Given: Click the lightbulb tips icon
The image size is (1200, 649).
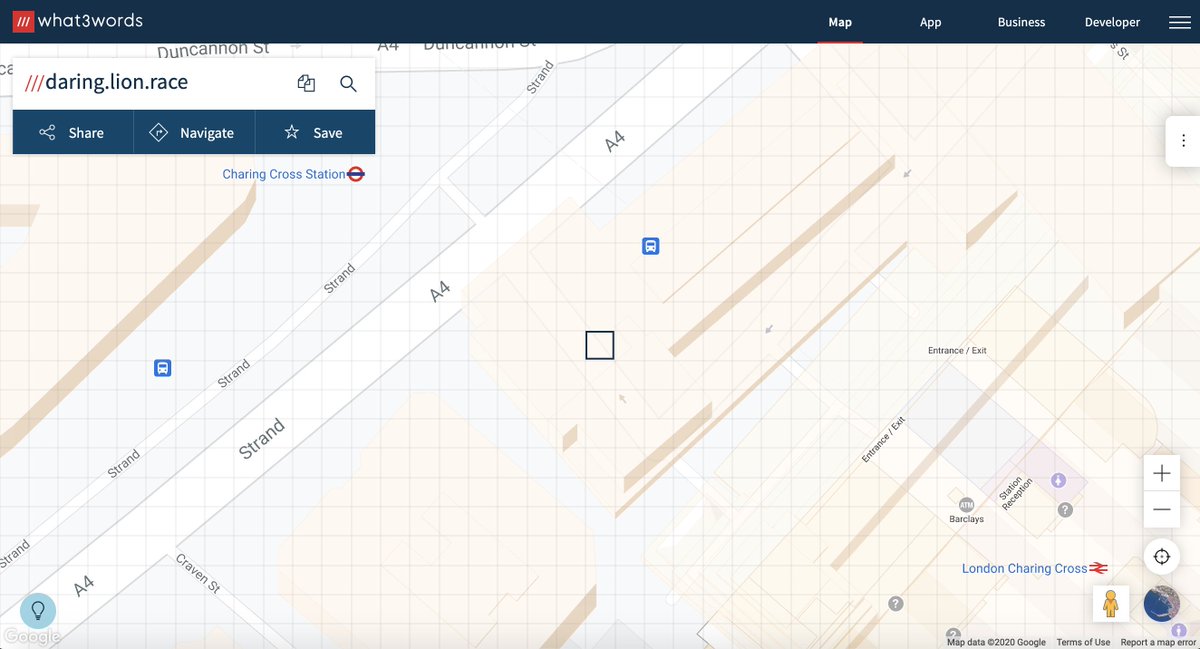Looking at the screenshot, I should [x=38, y=610].
